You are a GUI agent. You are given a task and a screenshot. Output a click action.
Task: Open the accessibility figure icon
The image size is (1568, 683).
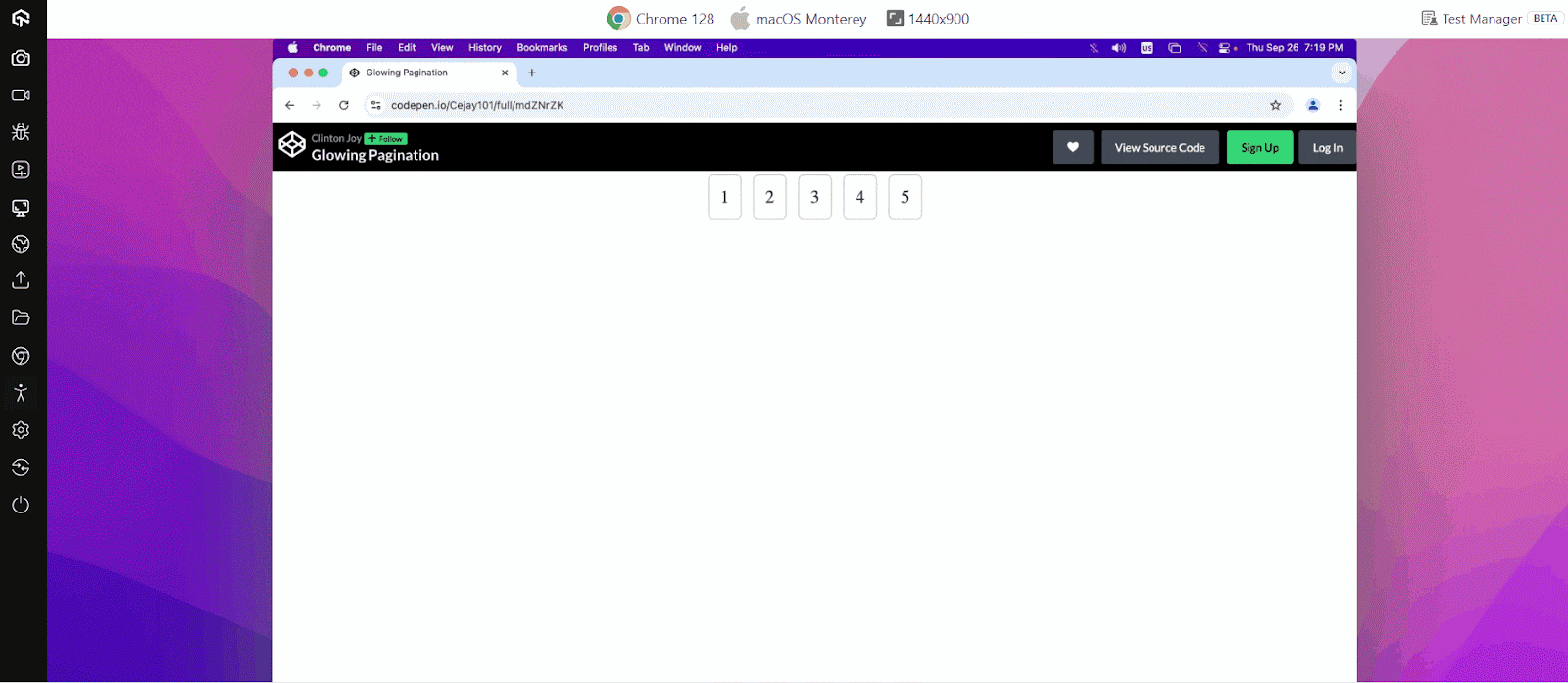click(21, 393)
